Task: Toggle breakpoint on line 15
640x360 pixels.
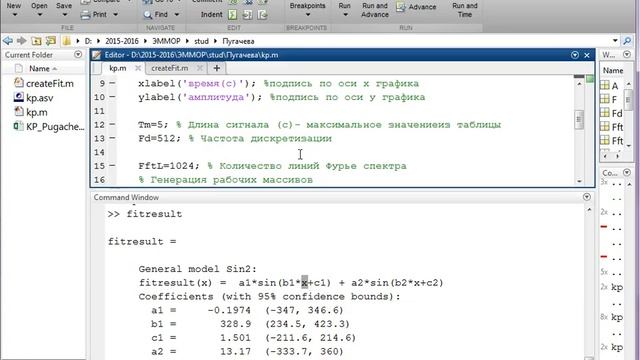Action: [x=112, y=166]
